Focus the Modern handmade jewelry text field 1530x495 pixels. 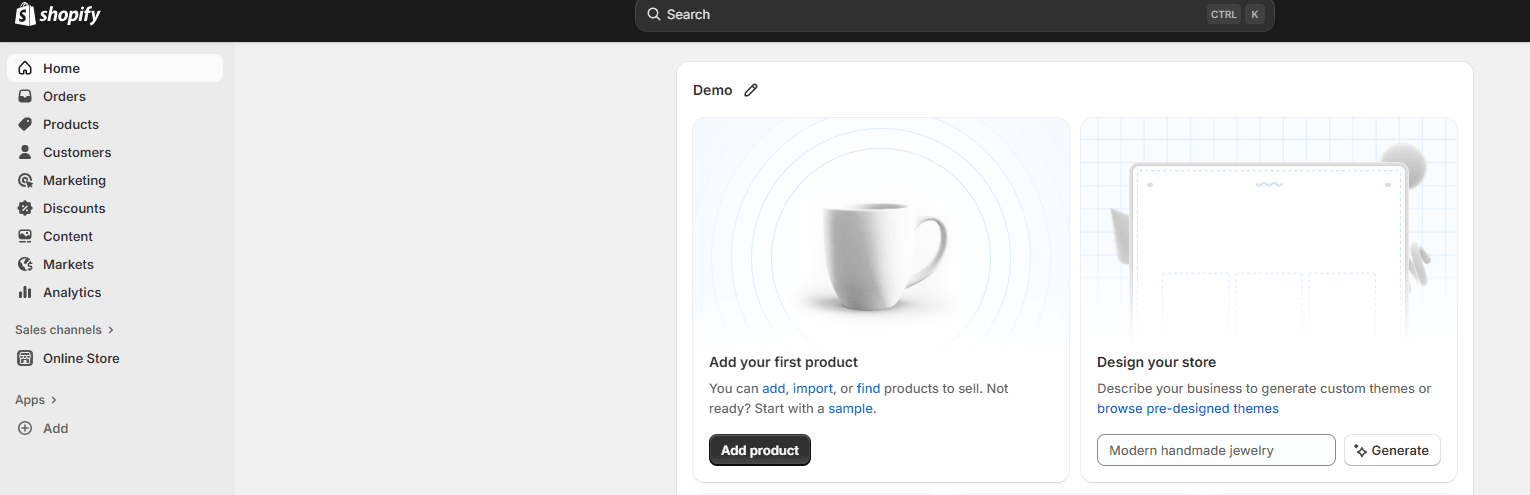point(1215,450)
